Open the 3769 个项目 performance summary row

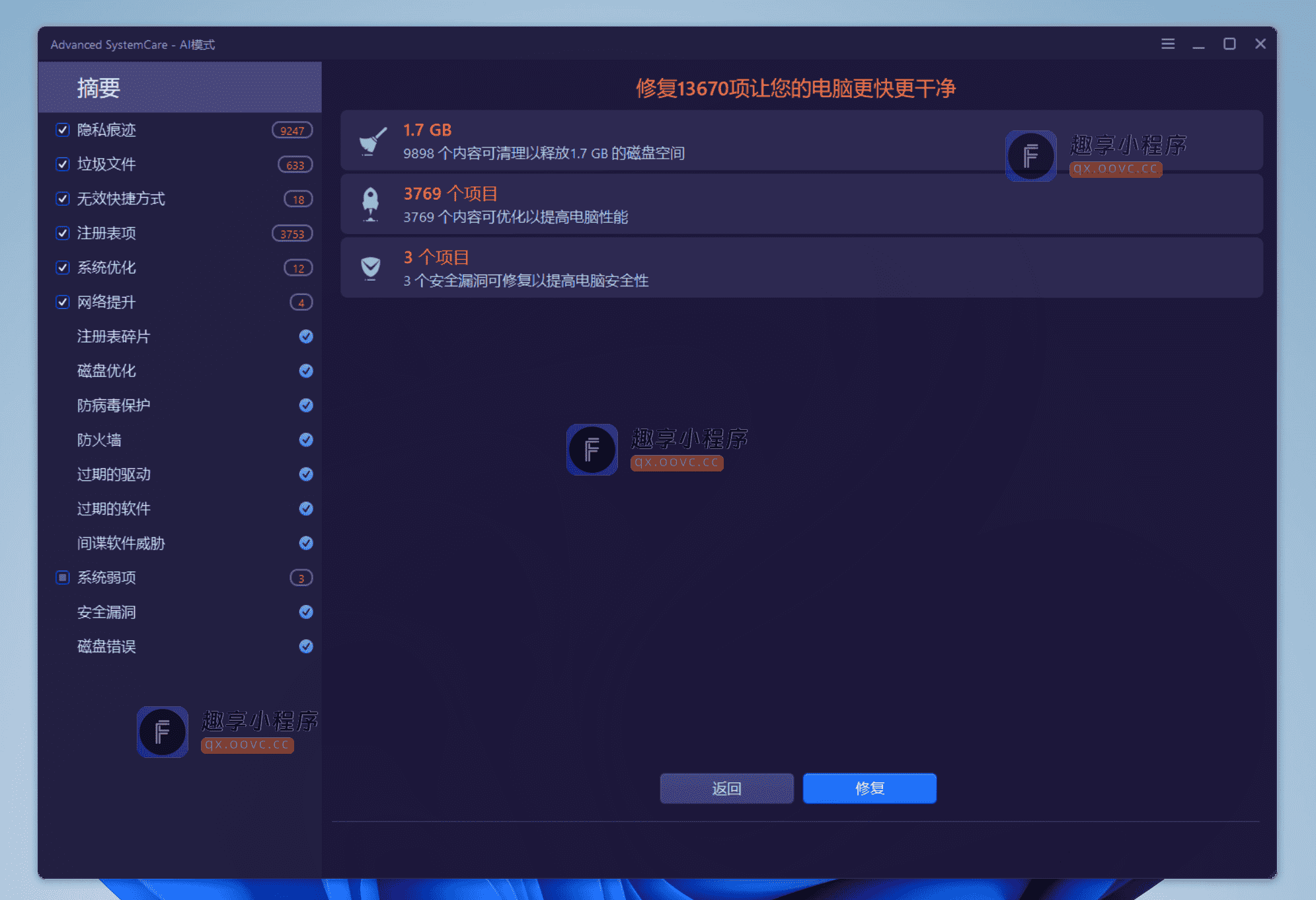click(x=801, y=204)
